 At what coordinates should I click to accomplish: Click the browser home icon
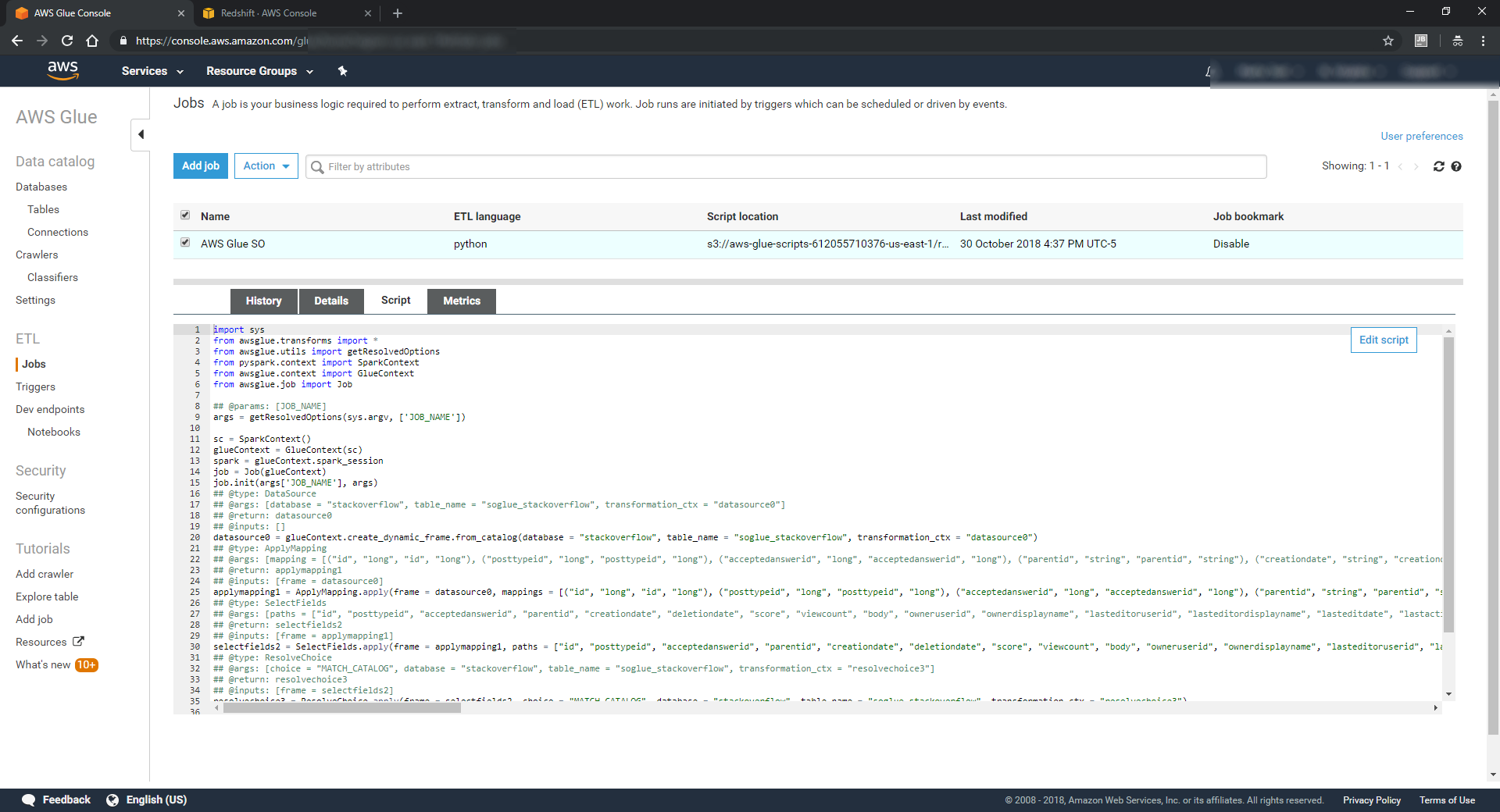click(92, 41)
